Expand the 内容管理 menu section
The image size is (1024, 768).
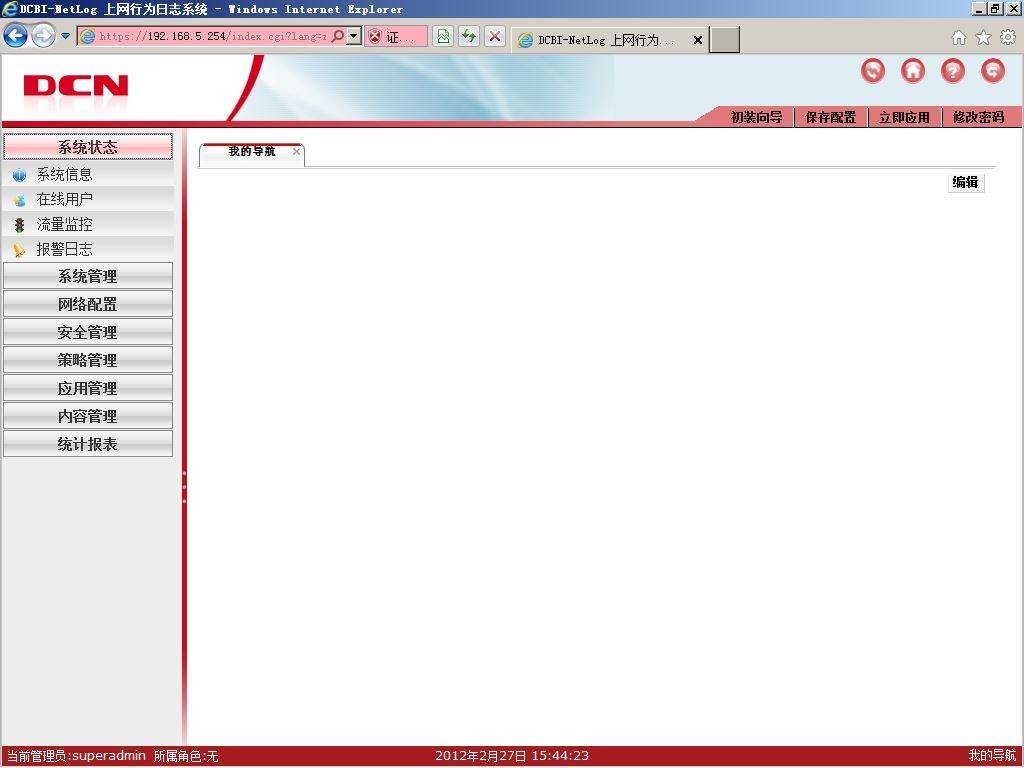coord(88,416)
